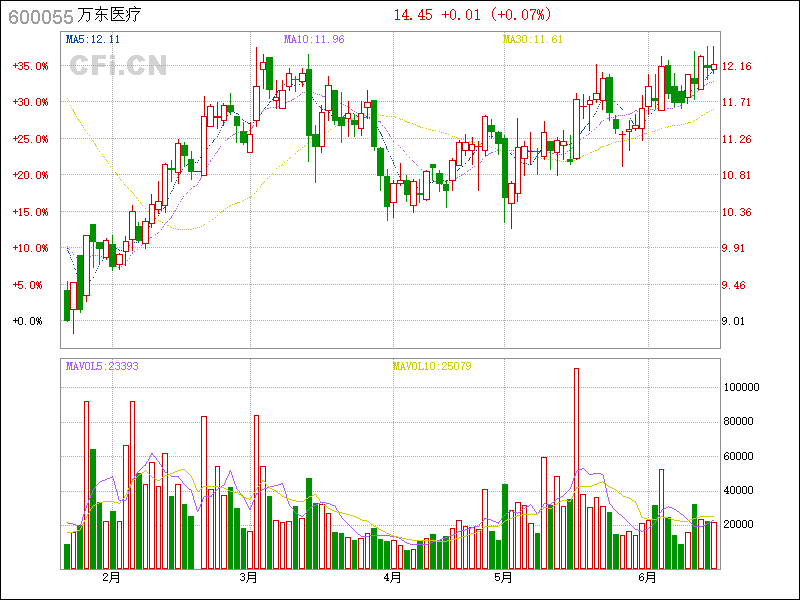800x600 pixels.
Task: Click the +35.0% axis label
Action: click(30, 66)
